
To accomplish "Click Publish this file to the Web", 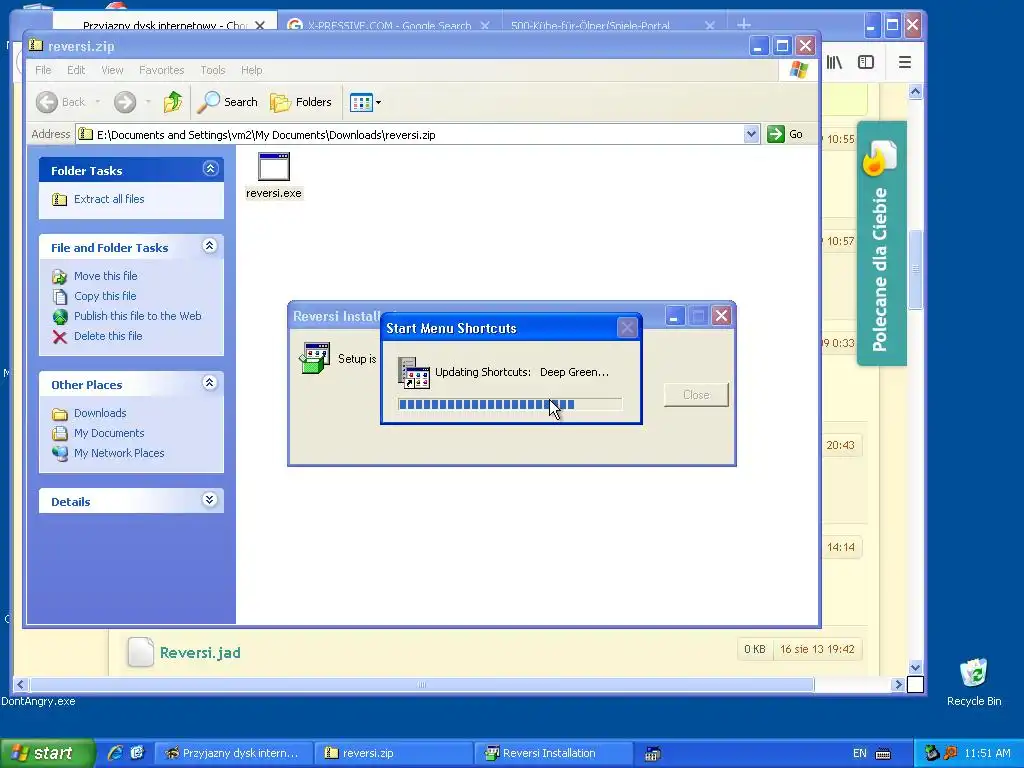I will (x=137, y=316).
